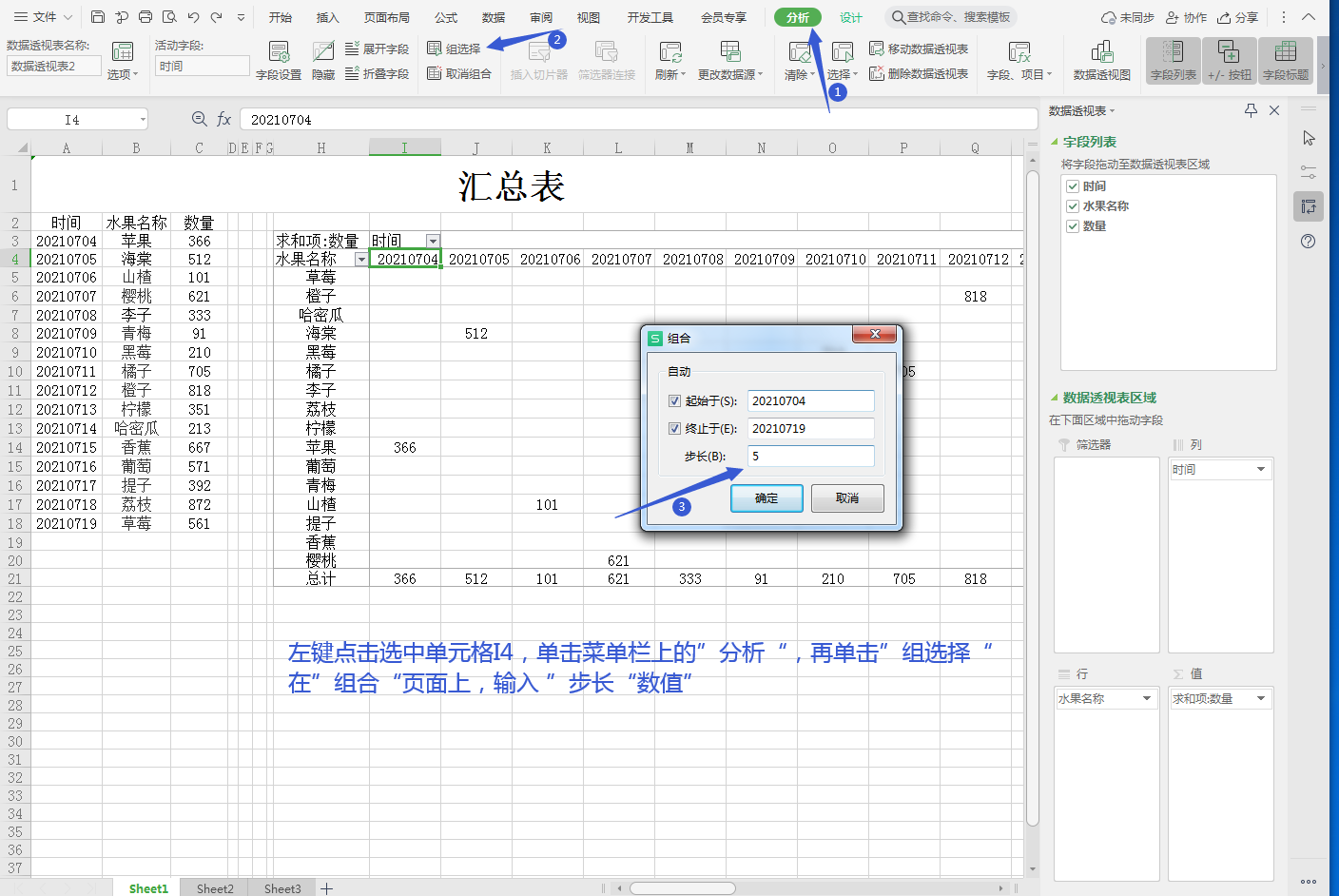Open 字段设置 (Field Settings)
1339x896 pixels.
[x=279, y=60]
